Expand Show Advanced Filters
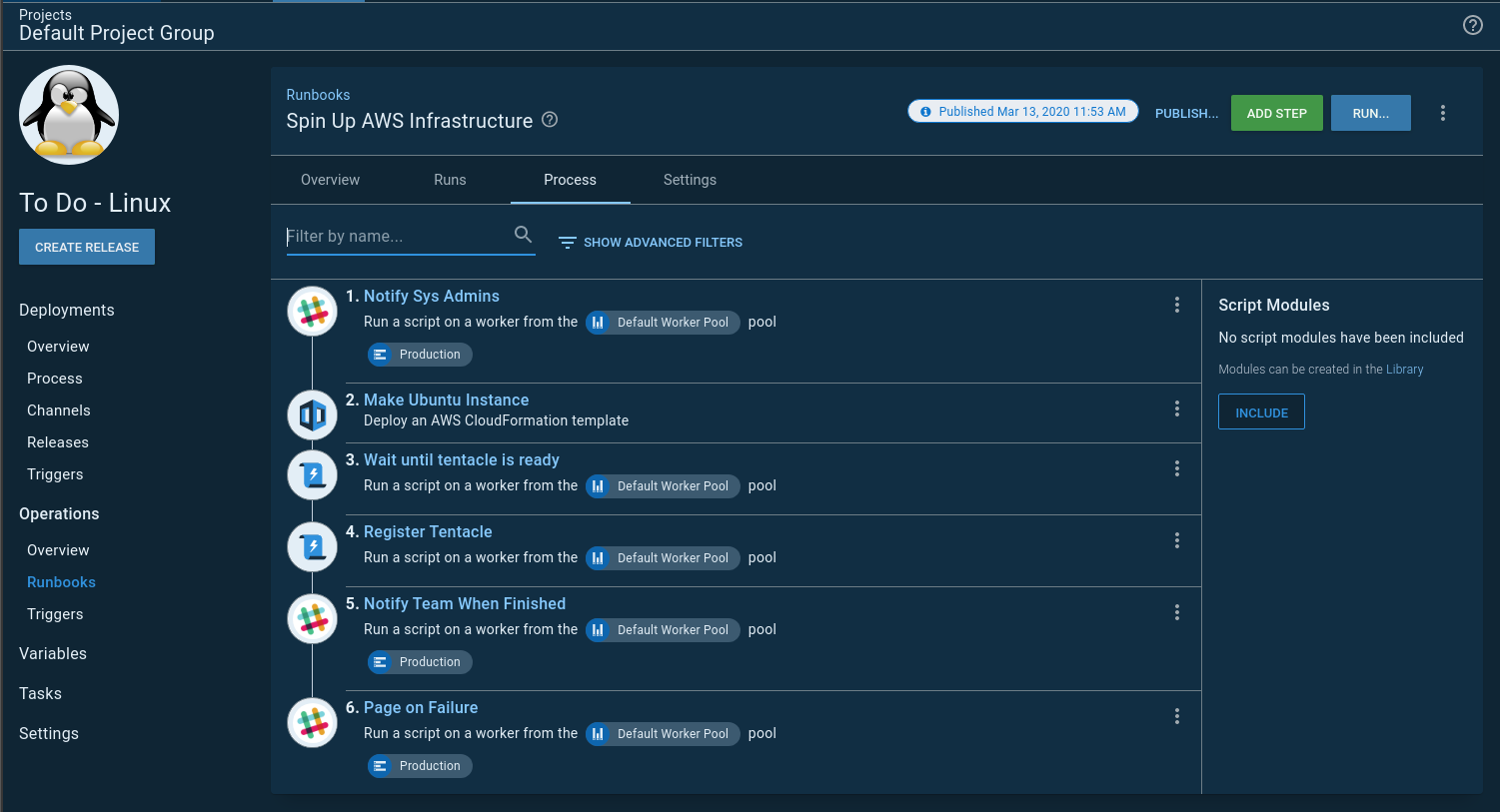The height and width of the screenshot is (812, 1500). click(651, 243)
